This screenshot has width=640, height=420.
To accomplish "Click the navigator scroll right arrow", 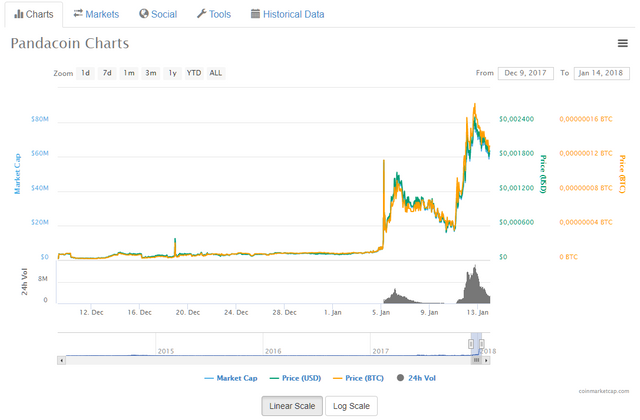I will pos(486,360).
